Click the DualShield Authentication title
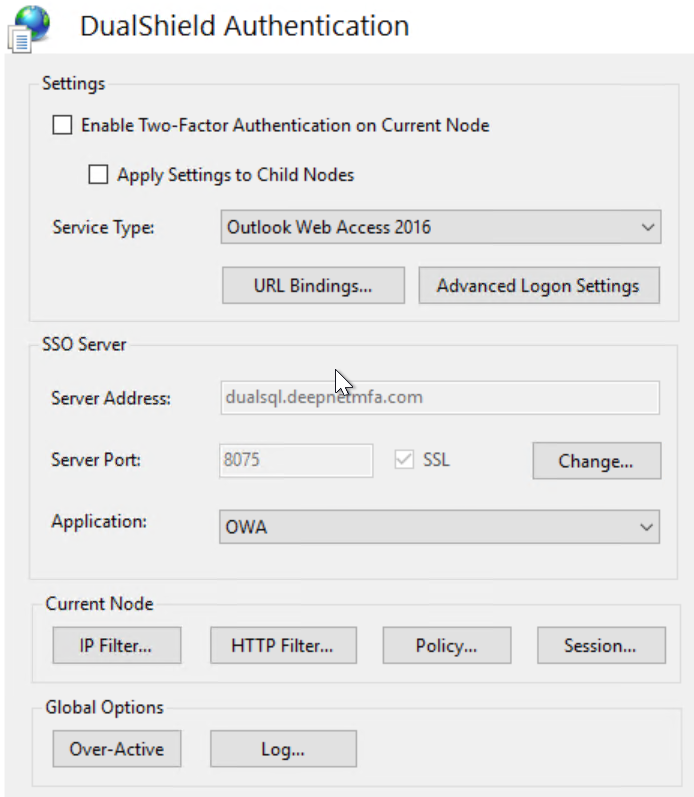 (x=244, y=26)
